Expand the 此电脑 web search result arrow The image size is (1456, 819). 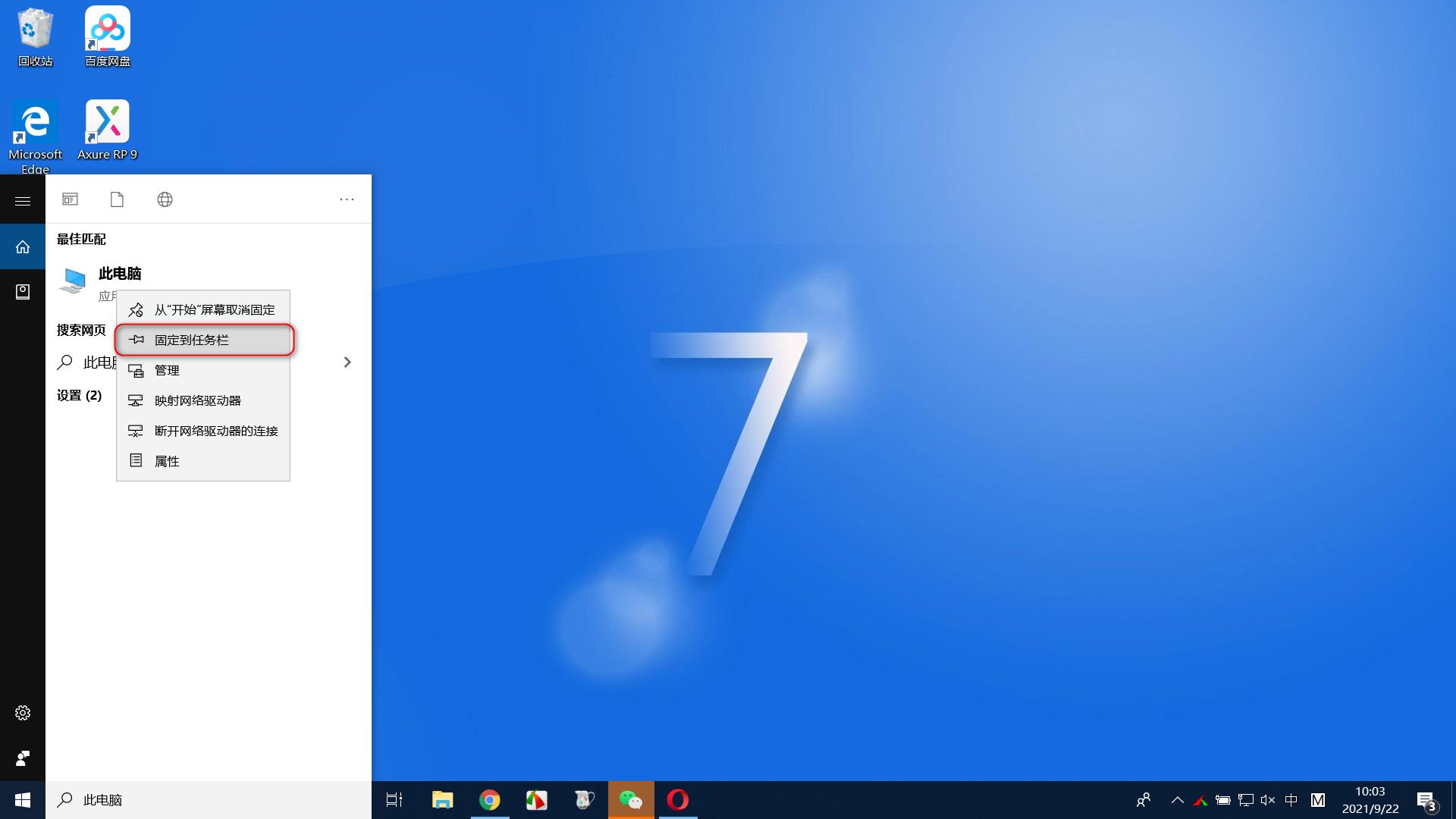(347, 362)
